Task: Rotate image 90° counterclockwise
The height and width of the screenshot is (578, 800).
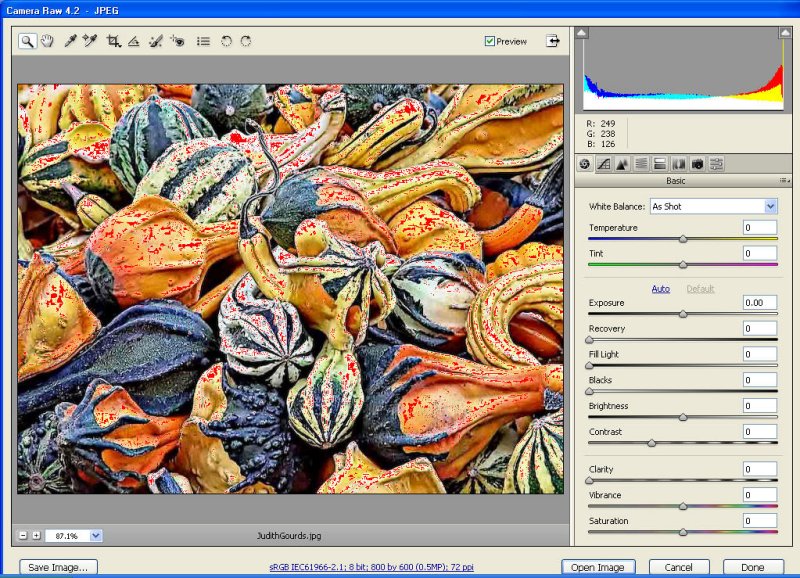Action: point(226,41)
